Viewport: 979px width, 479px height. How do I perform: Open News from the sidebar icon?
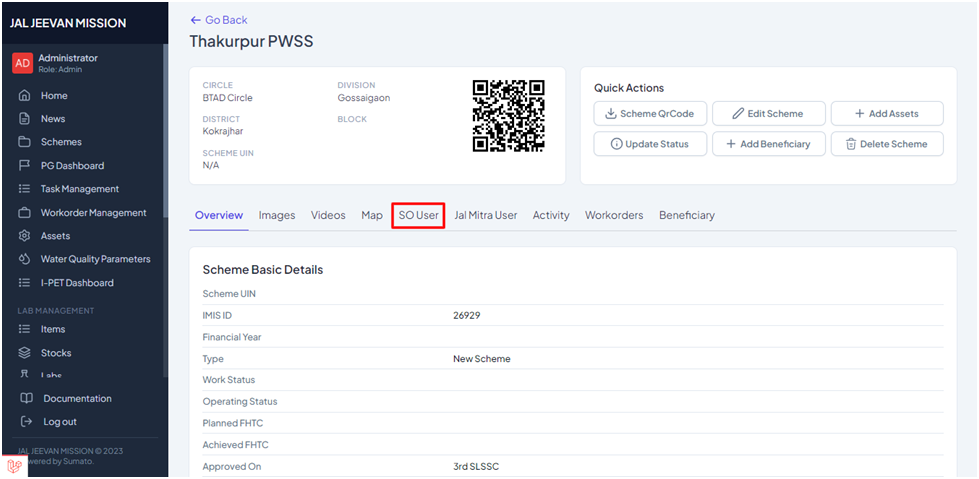26,119
